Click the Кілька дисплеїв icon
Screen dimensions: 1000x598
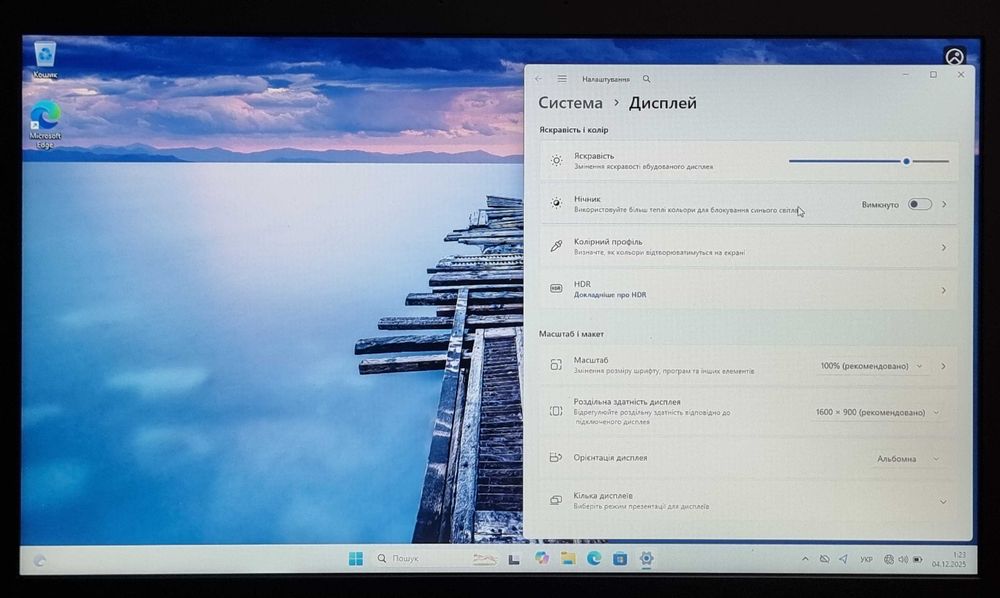tap(556, 500)
